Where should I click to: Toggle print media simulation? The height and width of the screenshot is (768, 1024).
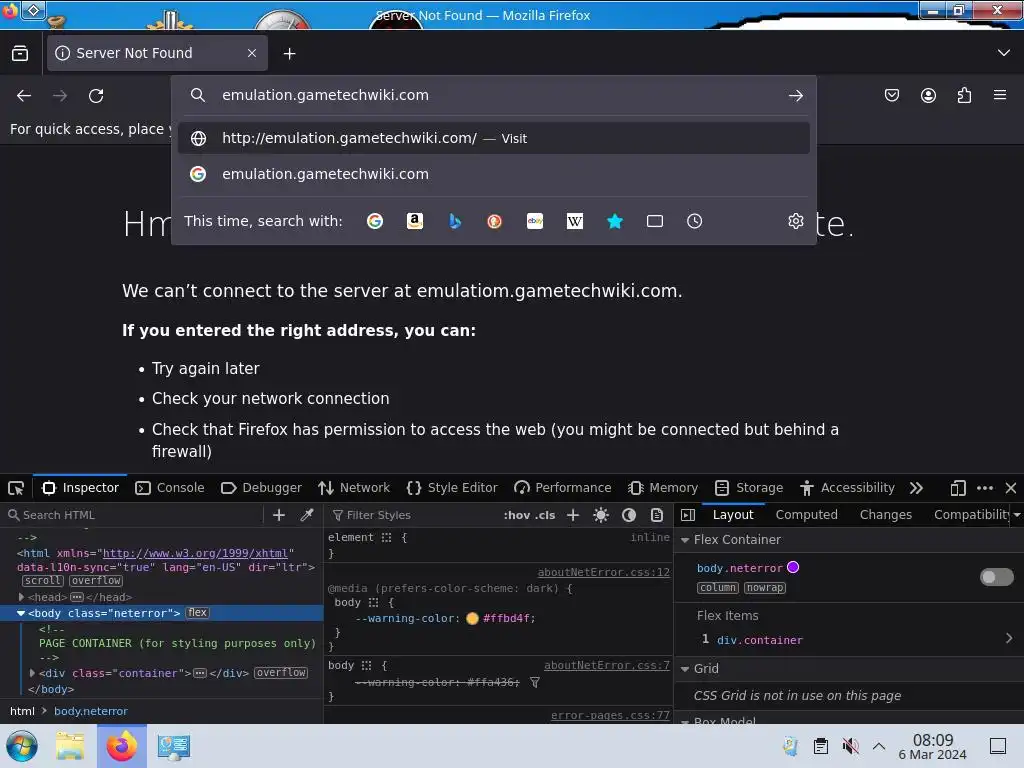(x=657, y=515)
